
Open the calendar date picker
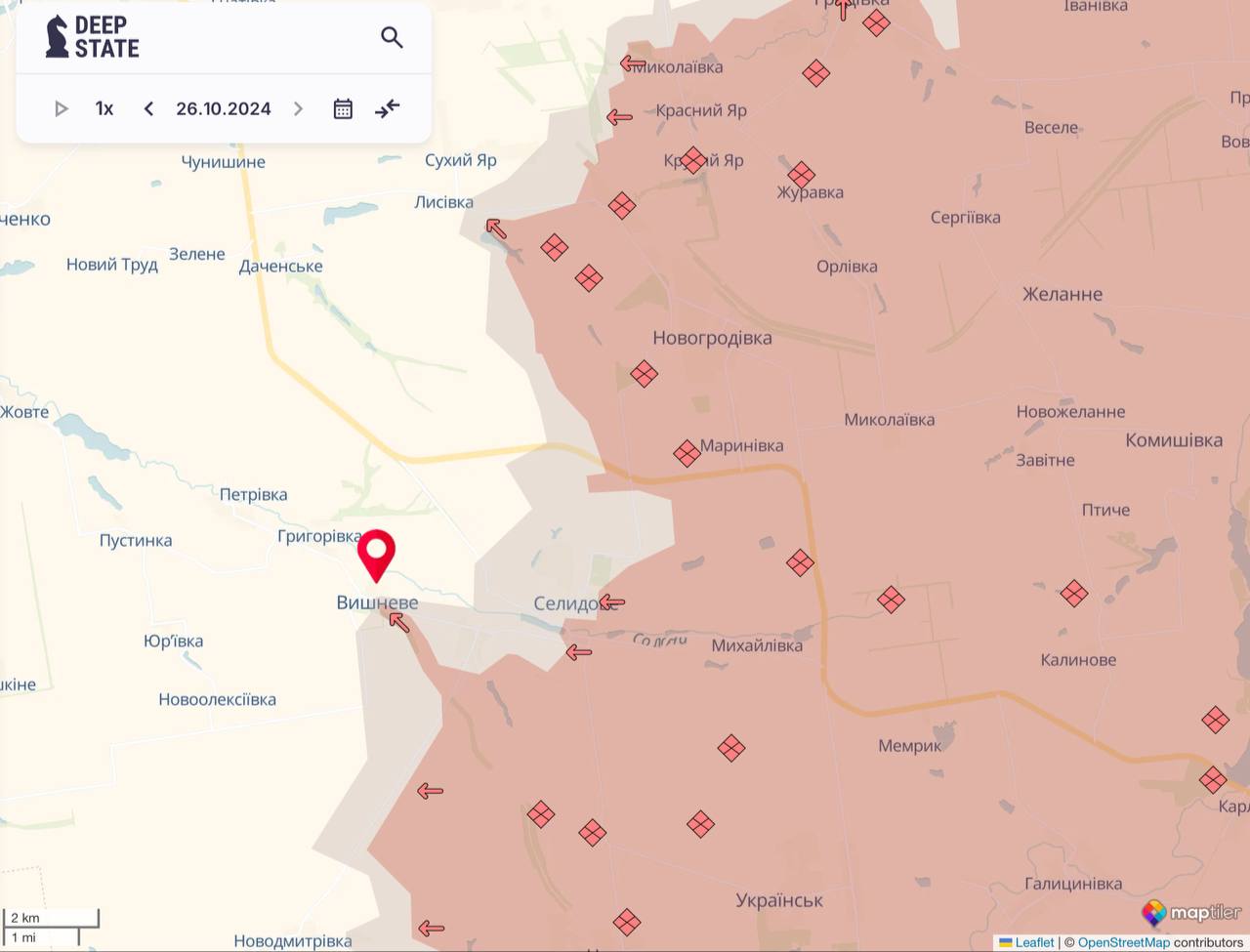pyautogui.click(x=343, y=108)
